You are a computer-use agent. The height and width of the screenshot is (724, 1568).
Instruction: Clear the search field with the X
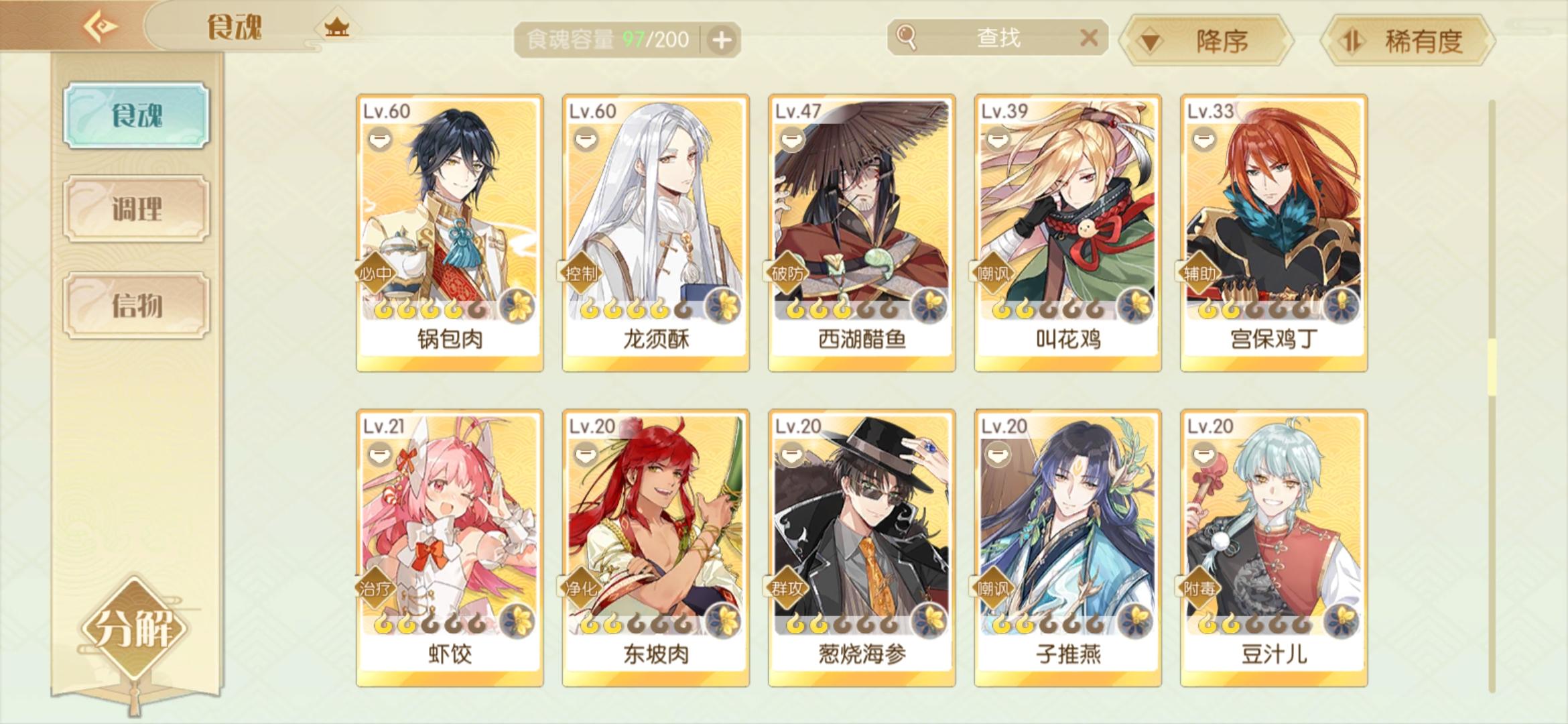click(1089, 38)
